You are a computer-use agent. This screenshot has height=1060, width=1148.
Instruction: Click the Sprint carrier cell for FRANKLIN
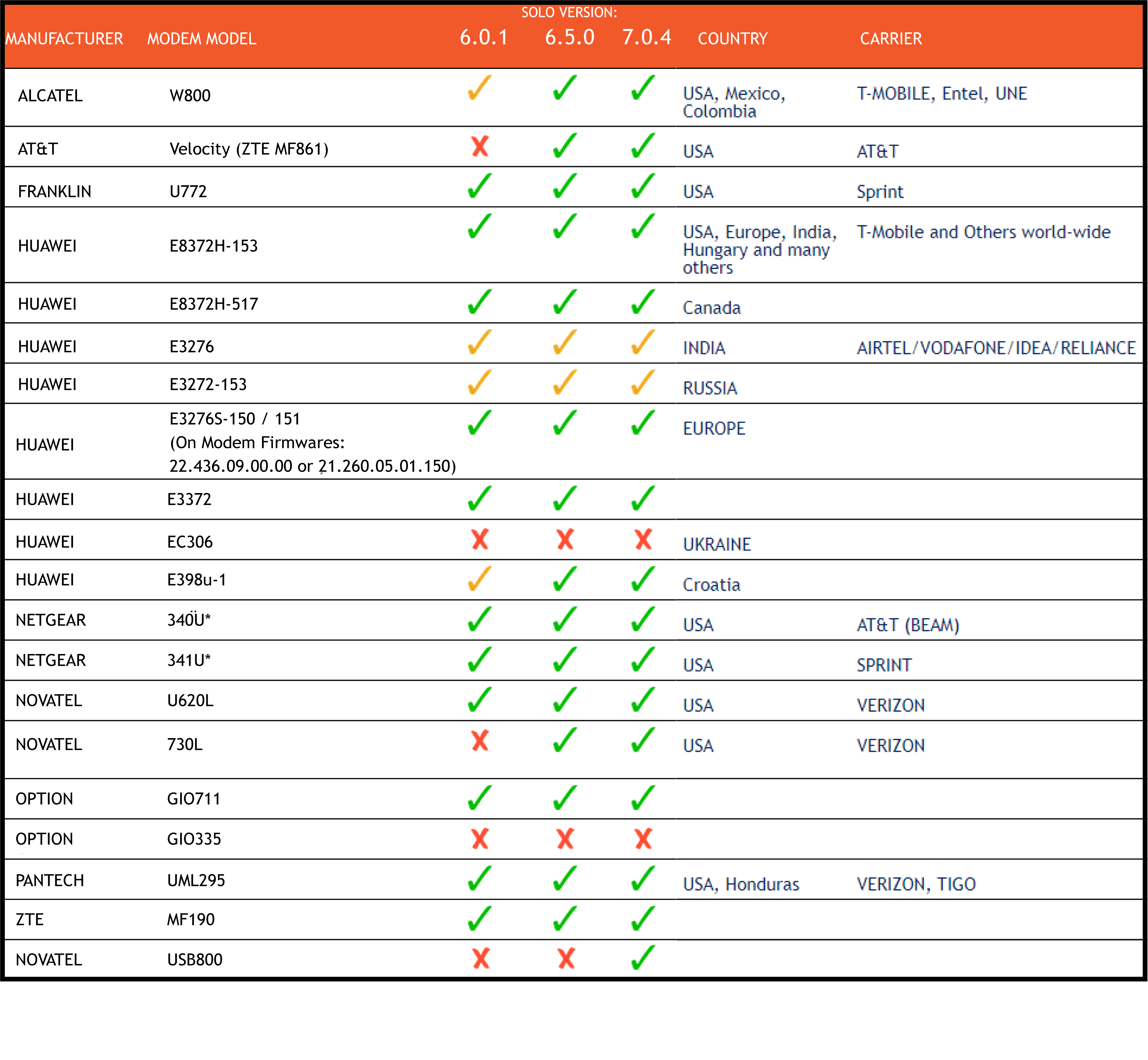tap(879, 191)
